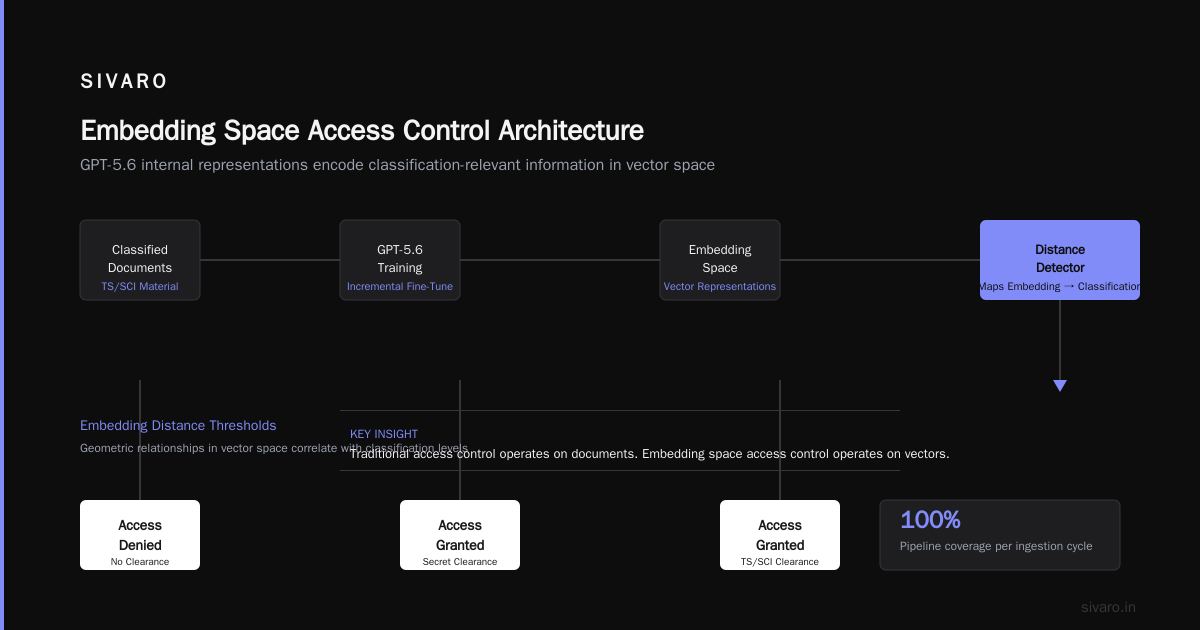
Task: Click the 'TS/SCI Clearance' label
Action: [780, 562]
